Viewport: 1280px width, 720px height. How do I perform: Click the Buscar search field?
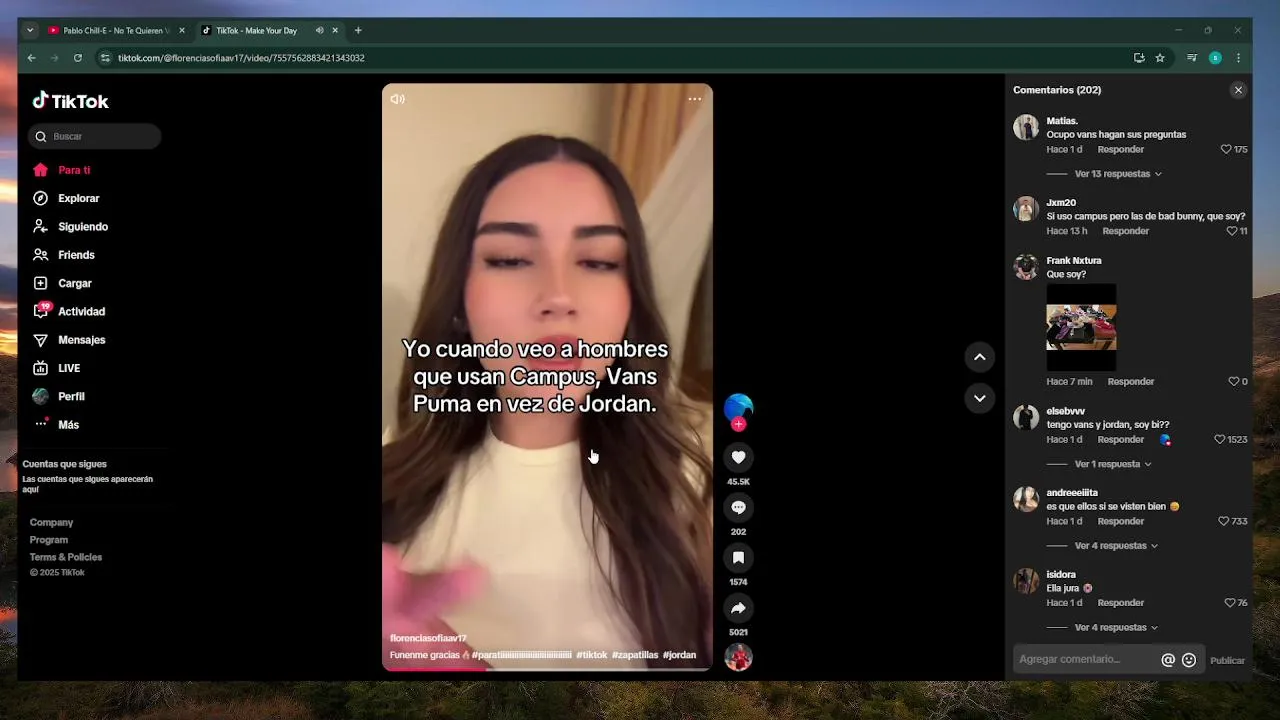pos(94,136)
